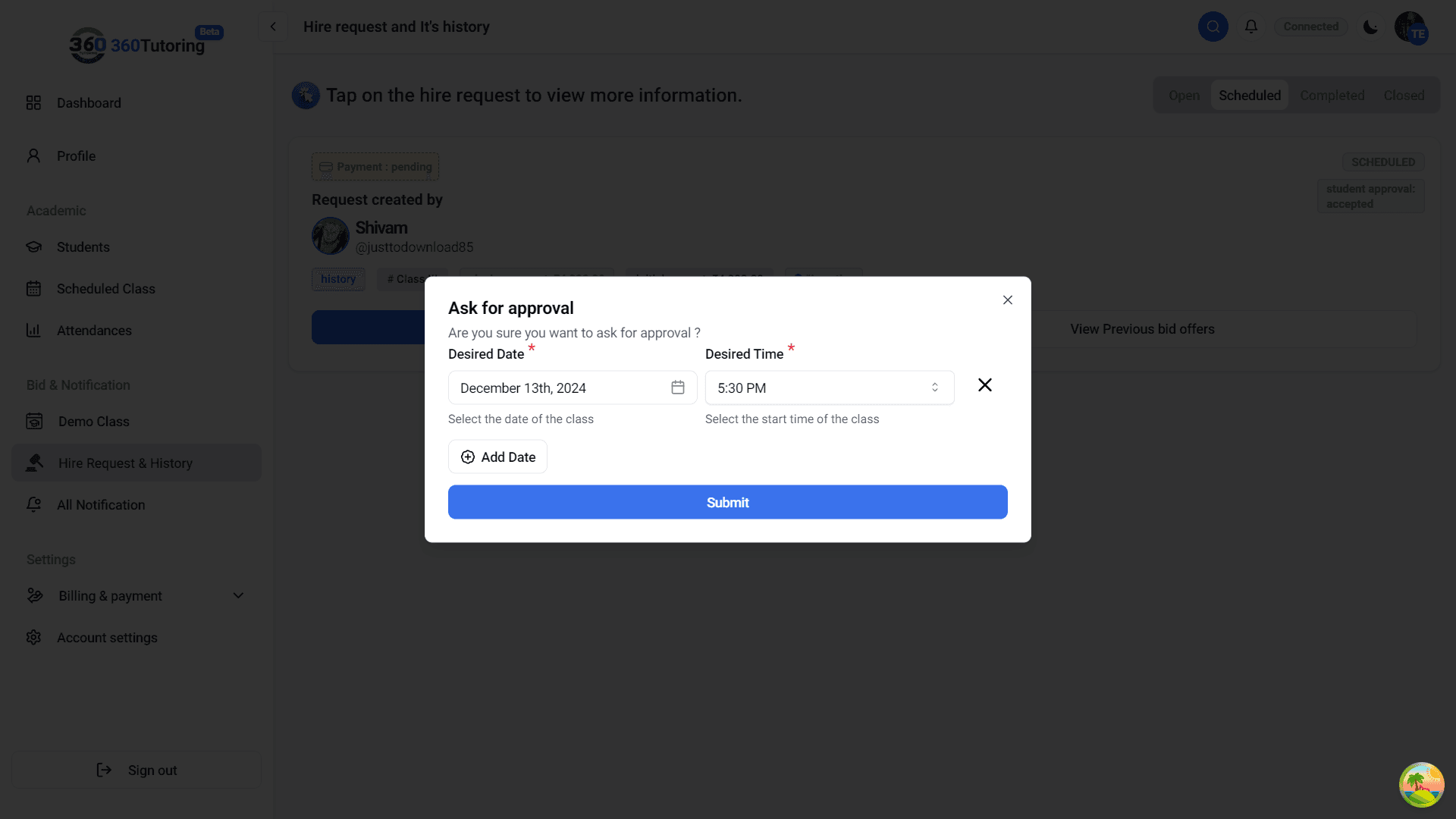The height and width of the screenshot is (819, 1456).
Task: Collapse the sidebar with back chevron
Action: [273, 27]
